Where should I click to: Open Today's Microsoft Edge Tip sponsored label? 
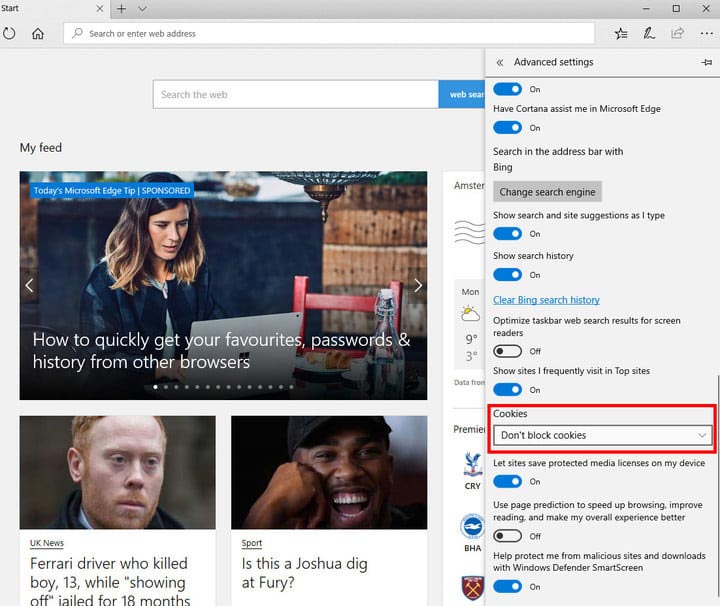point(112,191)
